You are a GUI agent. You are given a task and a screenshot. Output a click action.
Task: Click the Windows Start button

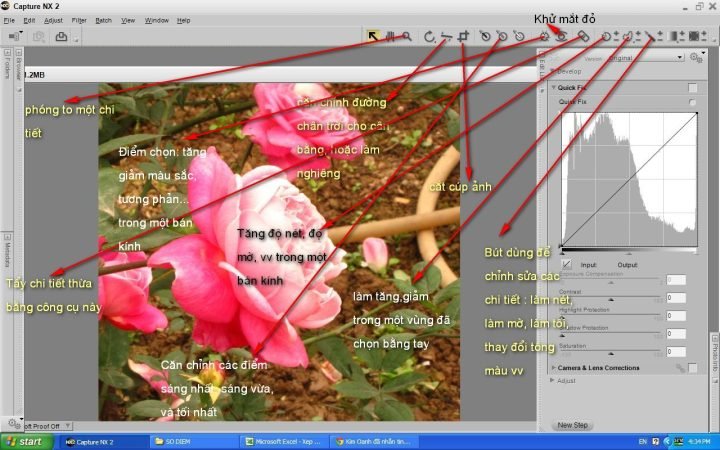[x=27, y=442]
